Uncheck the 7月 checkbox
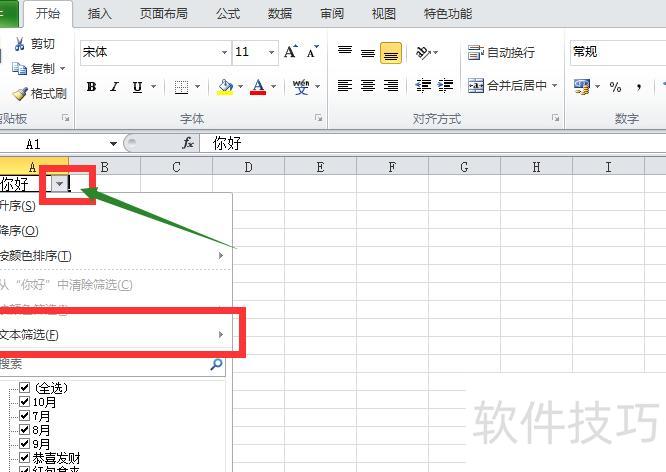The height and width of the screenshot is (472, 666). (25, 415)
